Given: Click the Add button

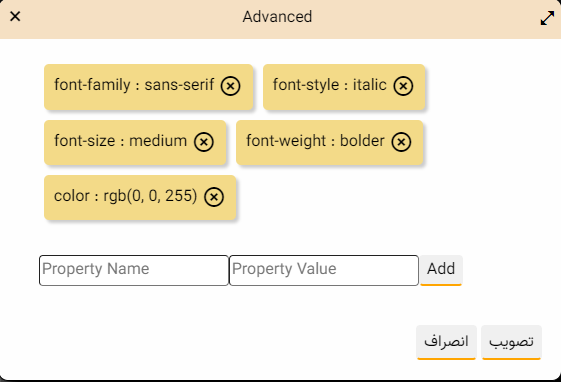Looking at the screenshot, I should pos(441,270).
